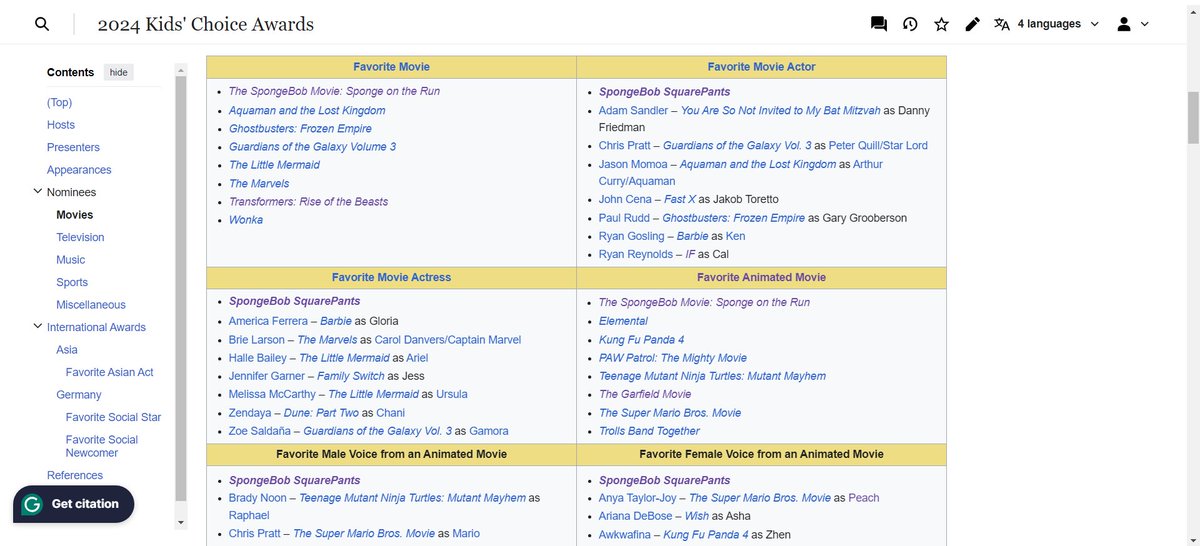View page history clock icon
Viewport: 1200px width, 546px height.
coord(910,24)
